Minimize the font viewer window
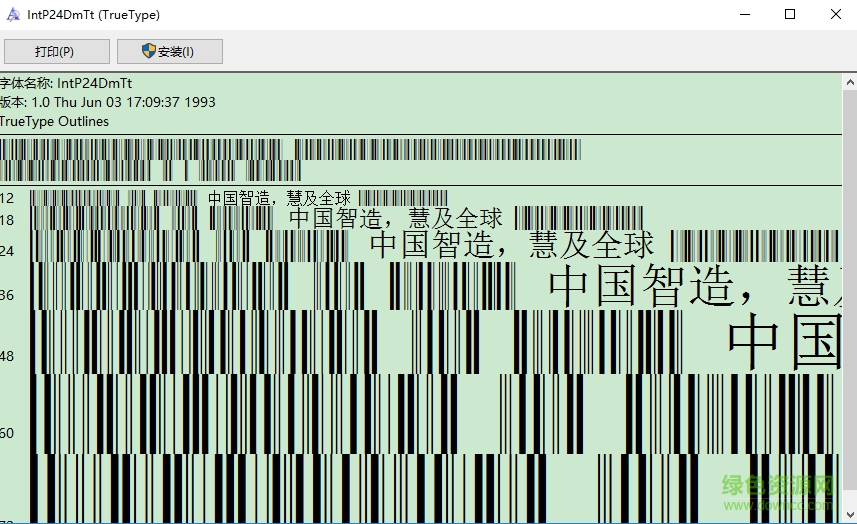The image size is (857, 524). pos(744,15)
